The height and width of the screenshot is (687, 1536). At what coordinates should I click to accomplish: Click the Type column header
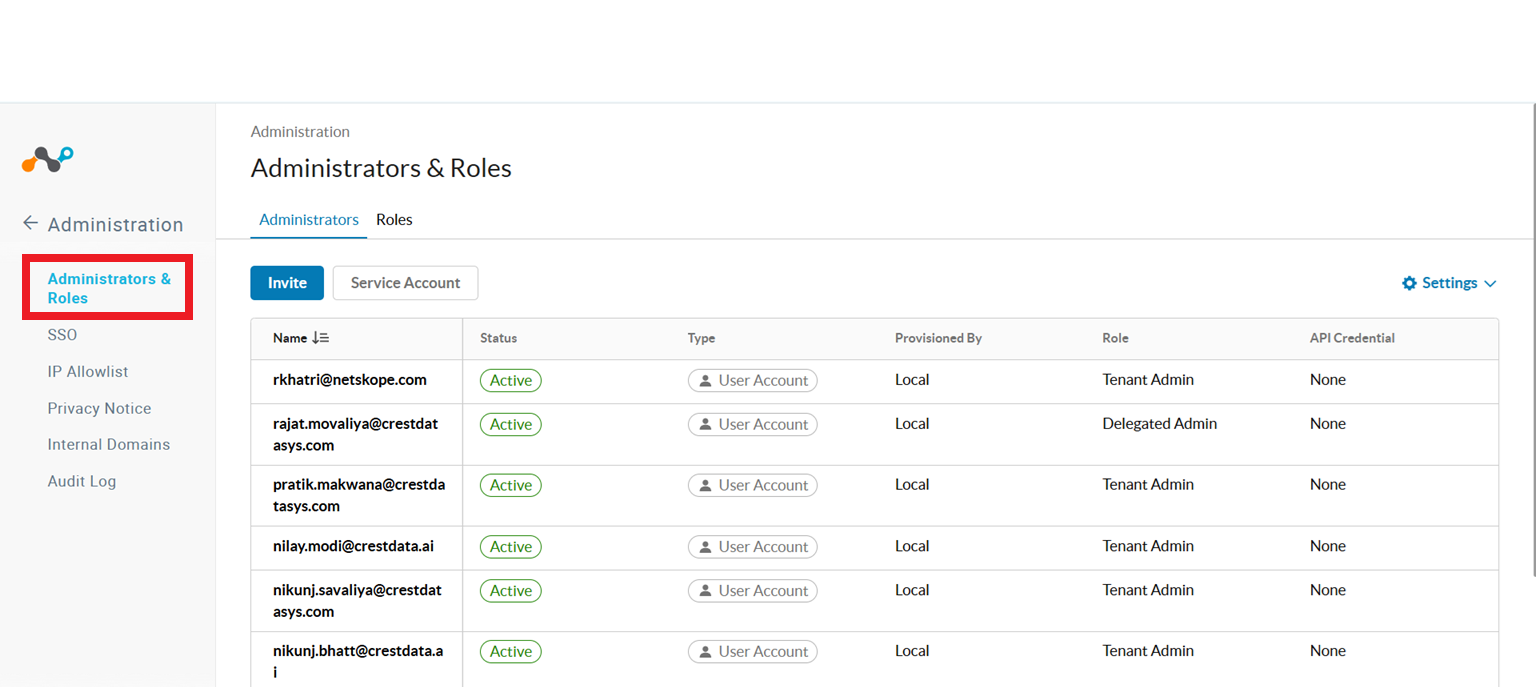702,338
